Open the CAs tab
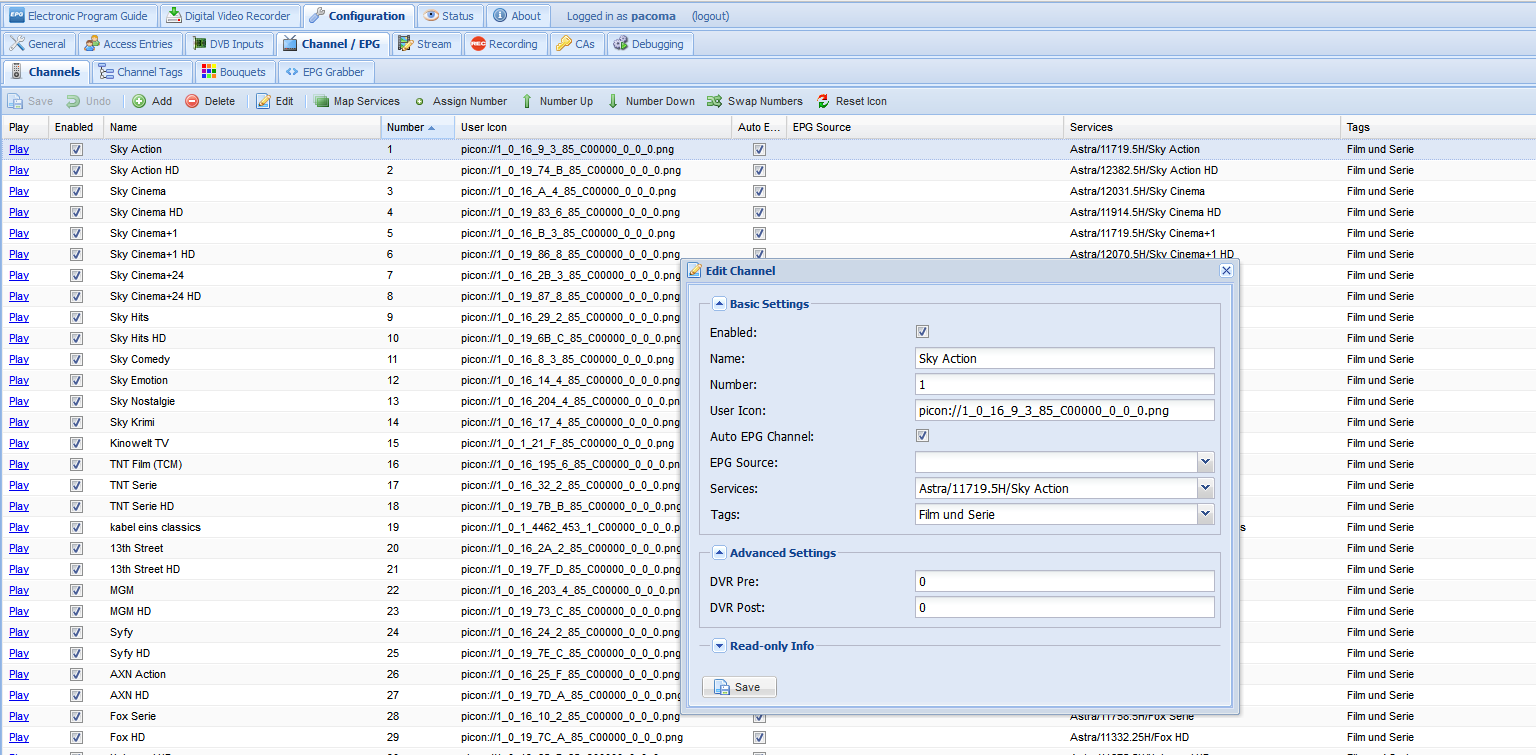1536x755 pixels. (576, 44)
